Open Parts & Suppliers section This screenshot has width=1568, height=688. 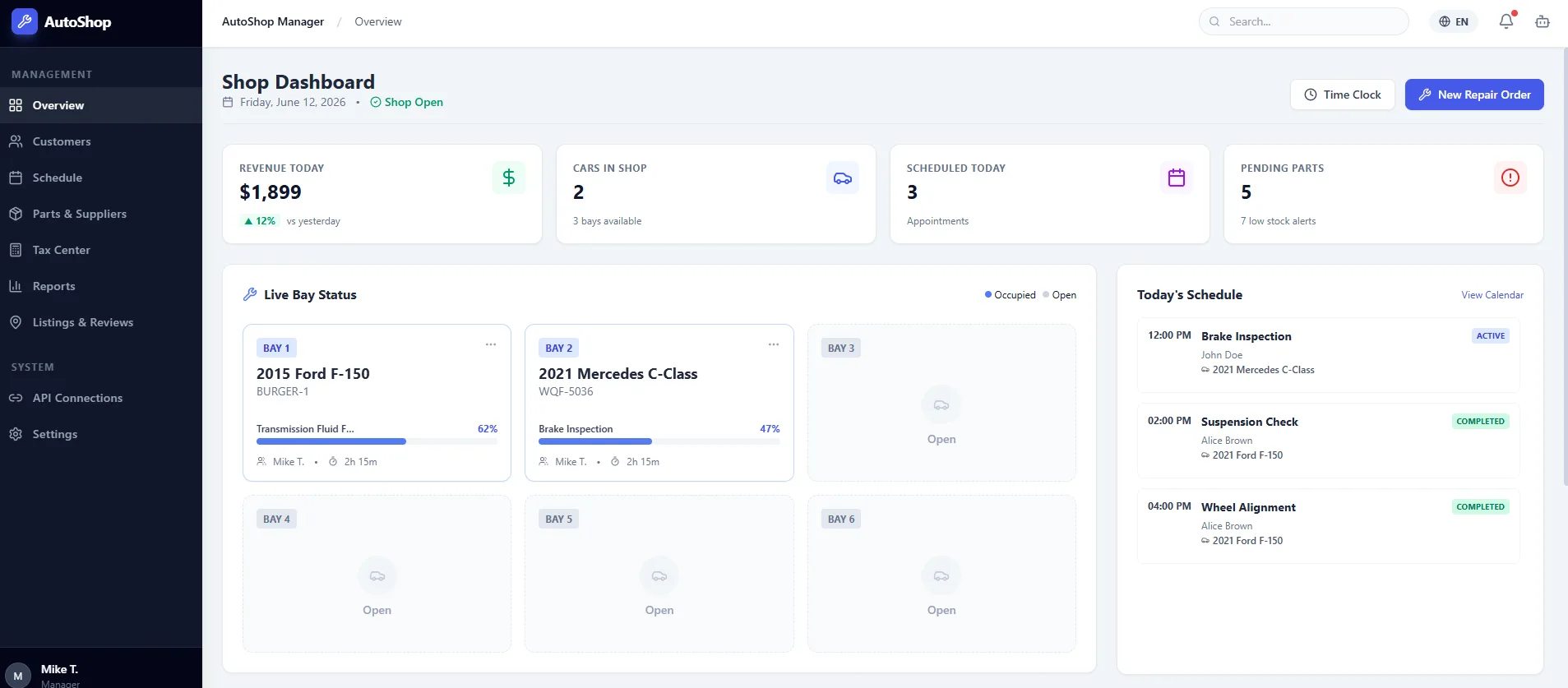tap(101, 214)
